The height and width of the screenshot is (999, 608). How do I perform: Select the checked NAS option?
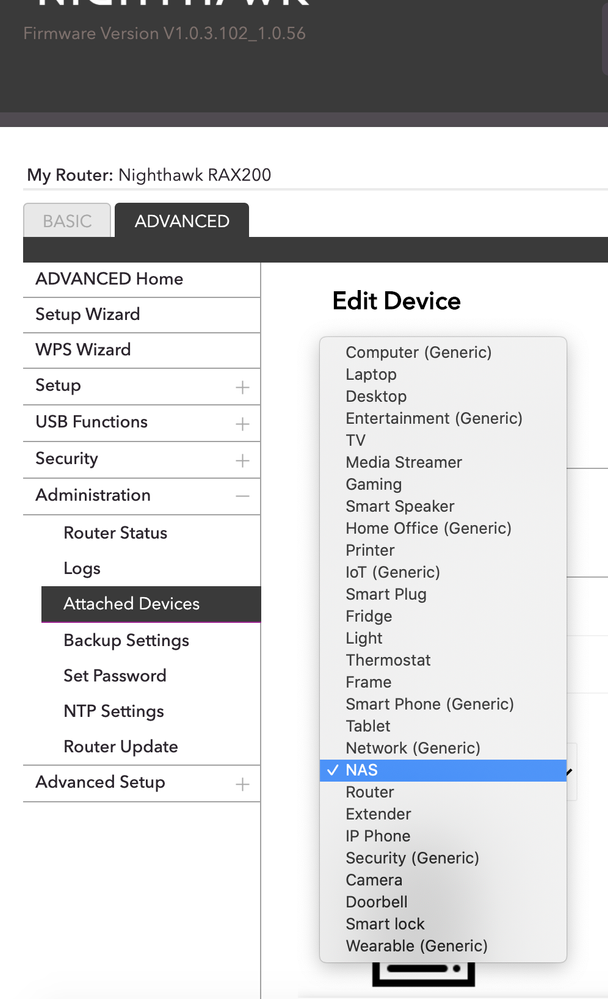coord(362,770)
